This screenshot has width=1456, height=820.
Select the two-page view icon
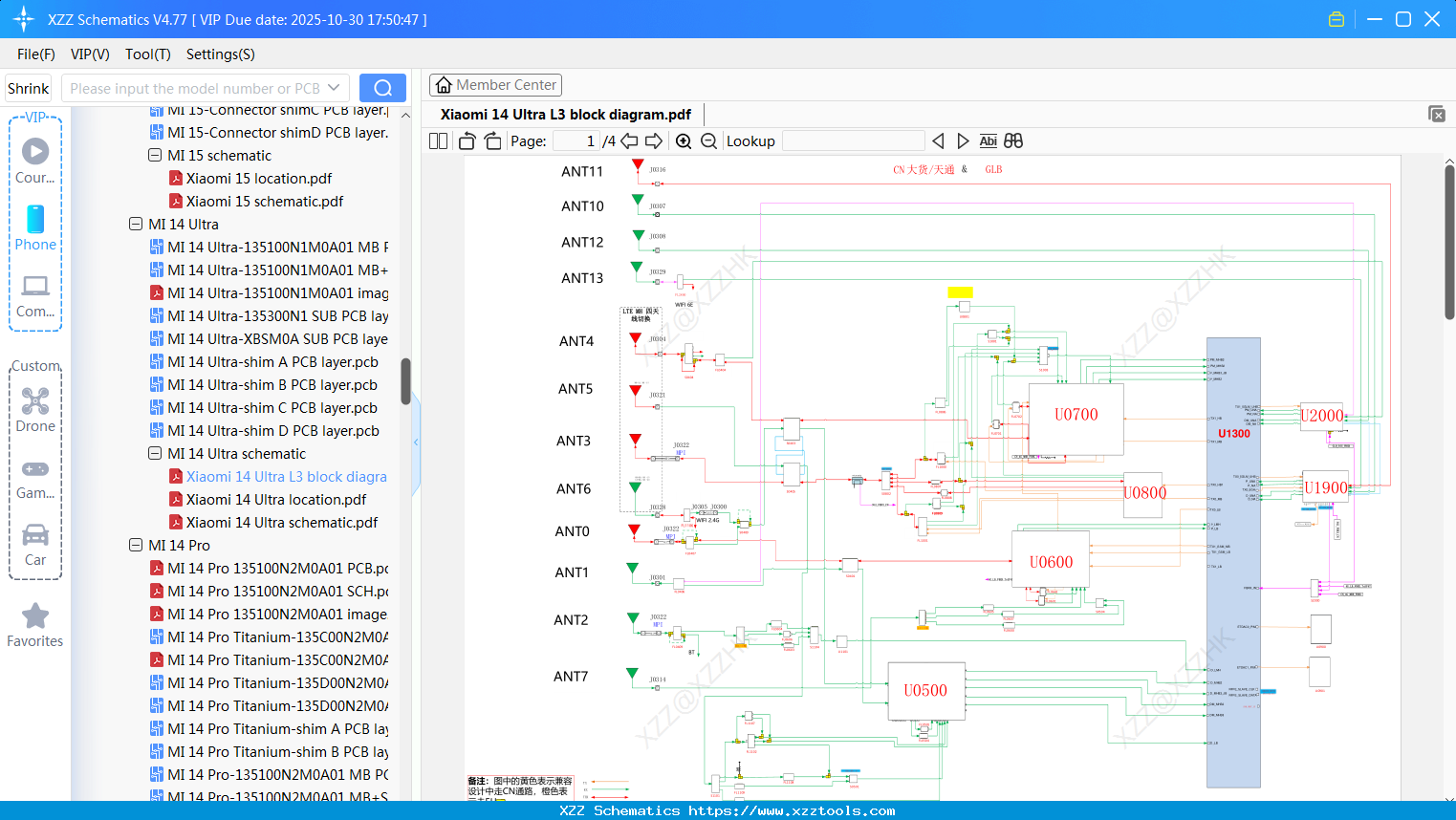pos(437,140)
